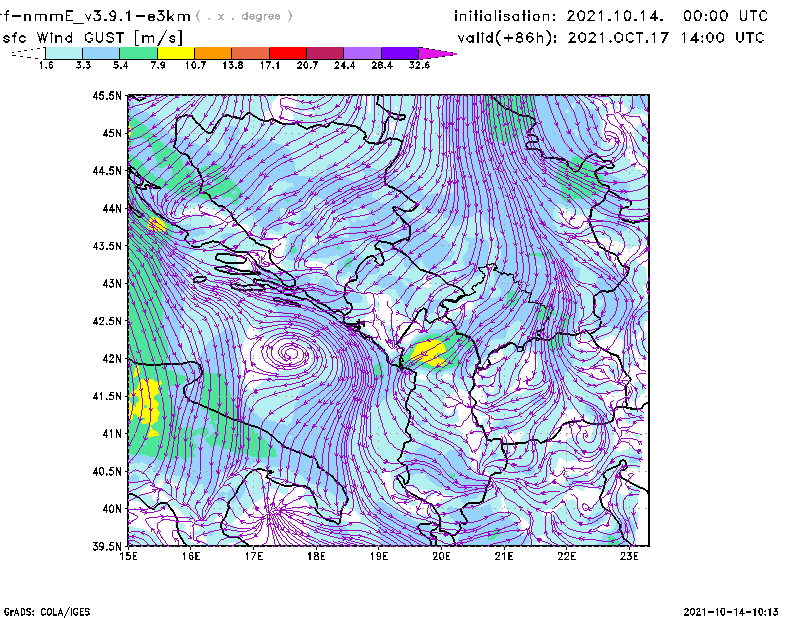Click the valid date 2021.OCT.17
The height and width of the screenshot is (618, 800).
click(618, 38)
